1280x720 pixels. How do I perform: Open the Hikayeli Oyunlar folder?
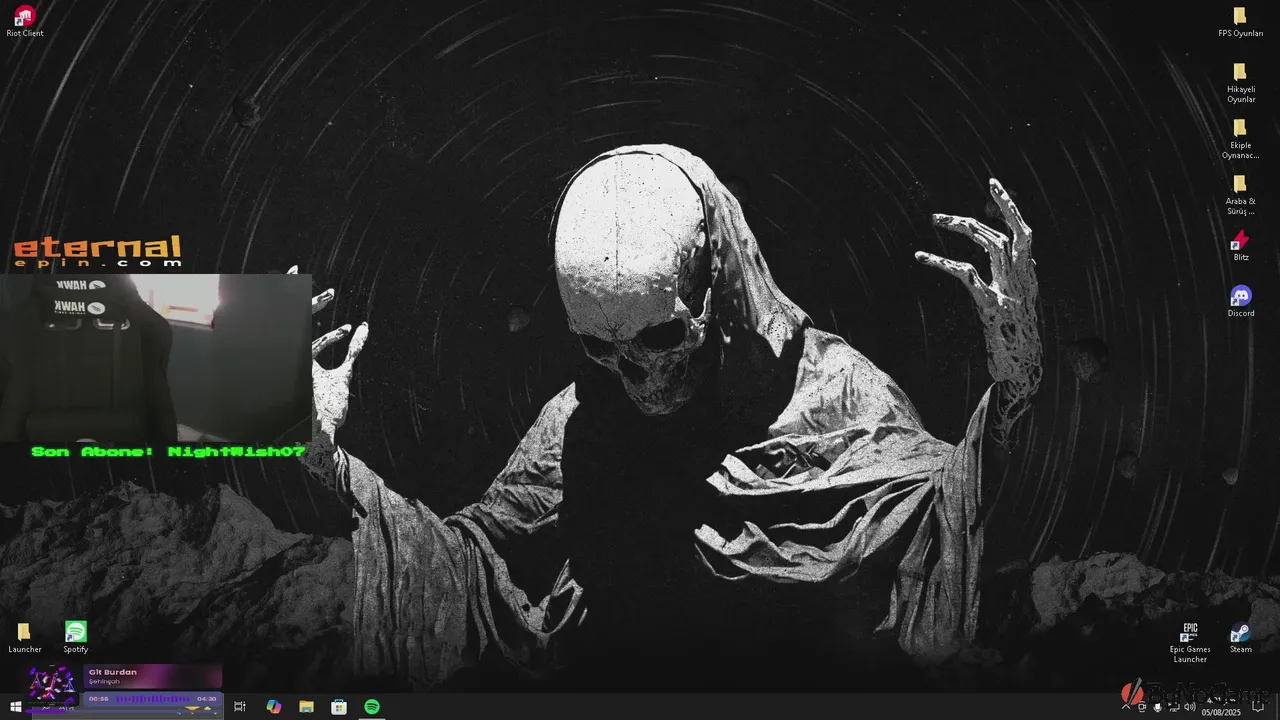[x=1240, y=82]
